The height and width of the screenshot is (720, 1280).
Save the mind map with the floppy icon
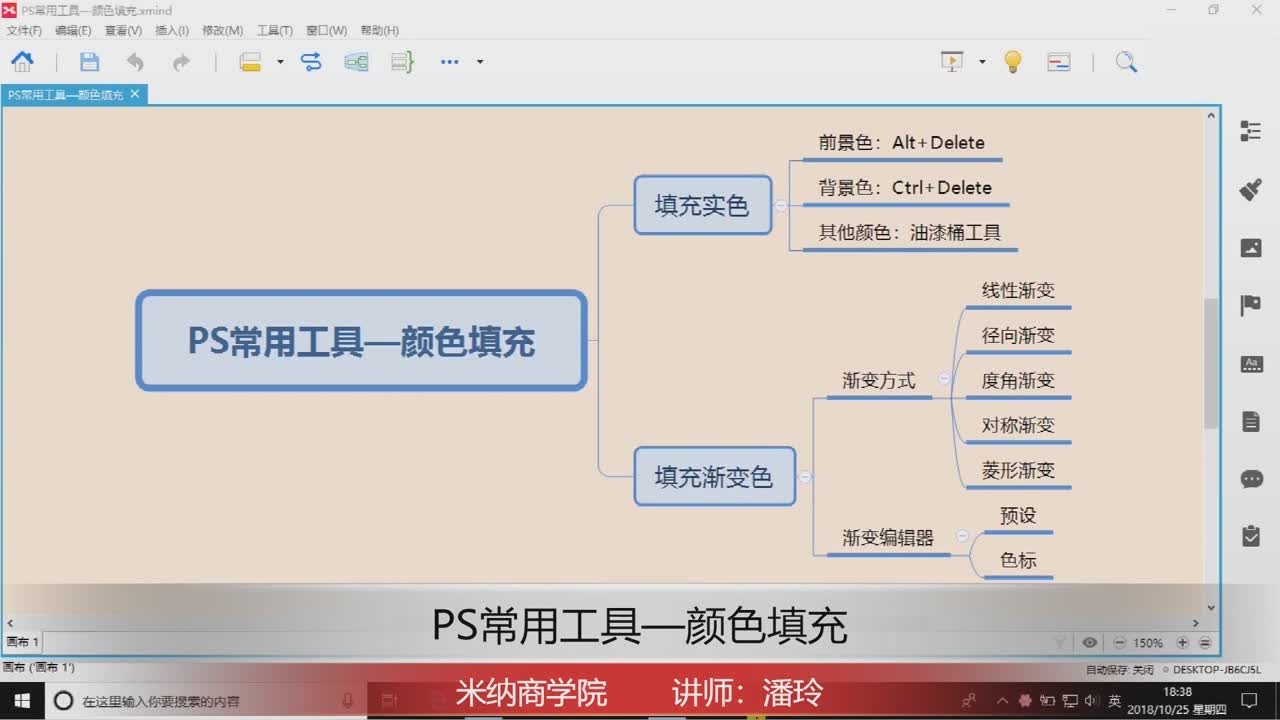pos(89,61)
